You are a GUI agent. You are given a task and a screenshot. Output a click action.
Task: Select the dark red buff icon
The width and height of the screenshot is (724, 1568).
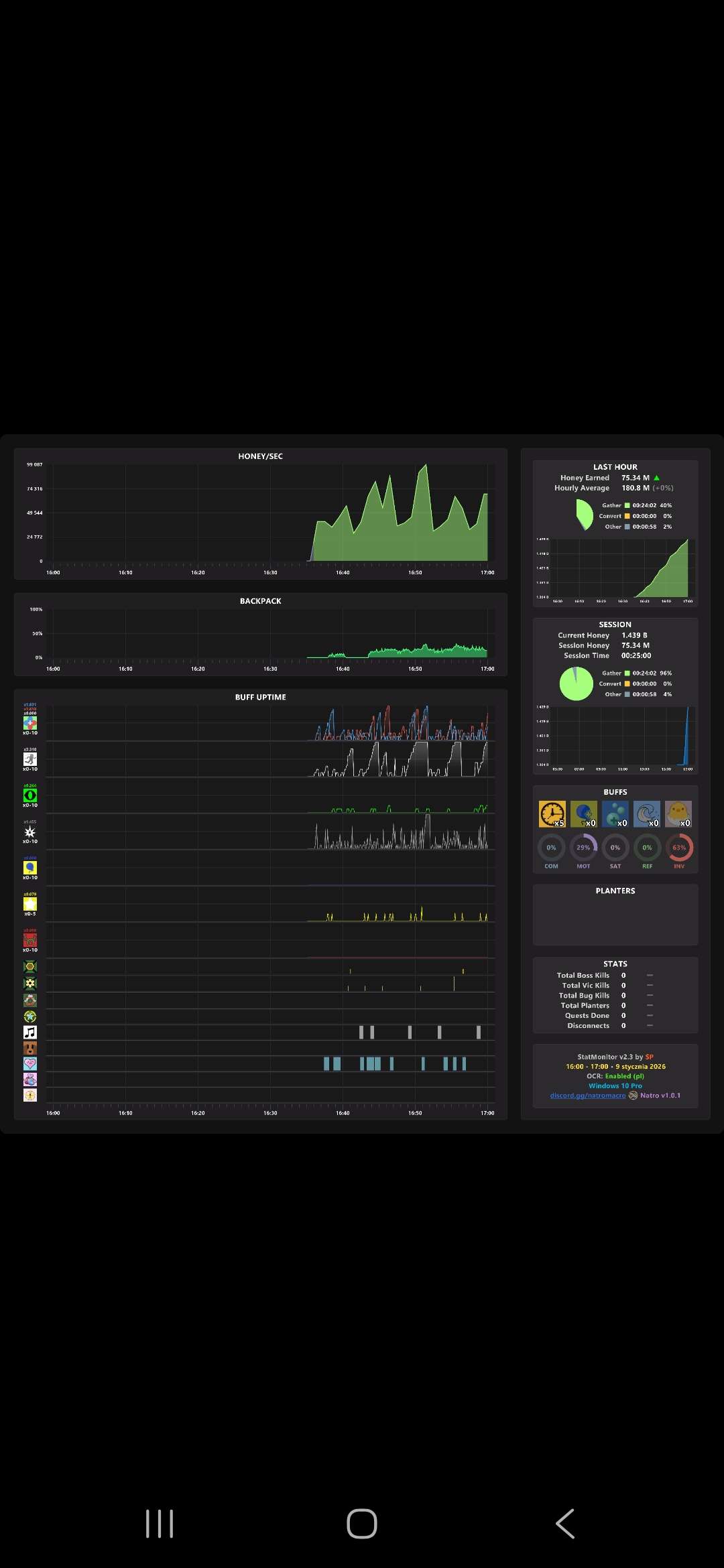point(30,941)
